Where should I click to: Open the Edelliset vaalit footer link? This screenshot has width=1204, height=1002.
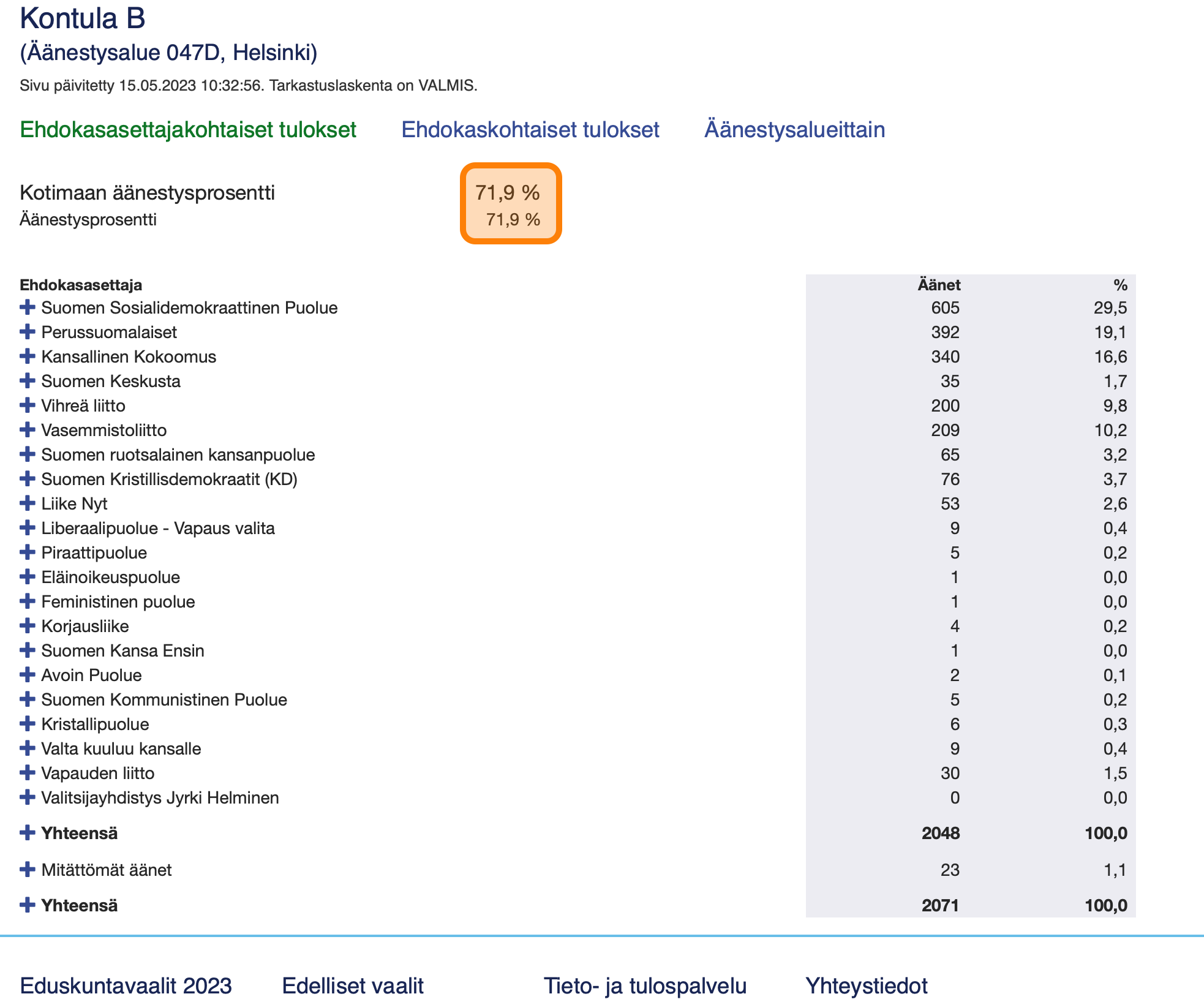coord(353,985)
